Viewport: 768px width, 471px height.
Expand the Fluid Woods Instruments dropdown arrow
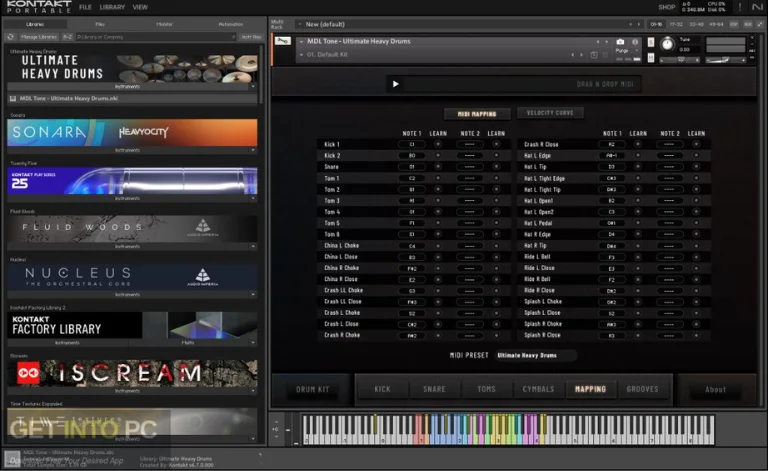[x=253, y=246]
